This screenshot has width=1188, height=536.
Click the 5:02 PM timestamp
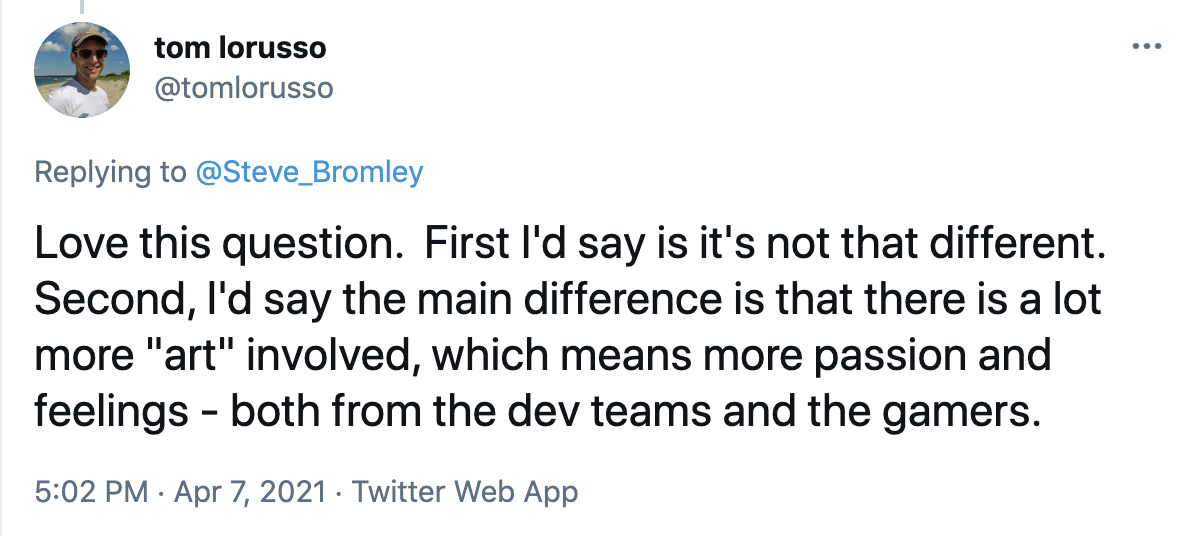[x=91, y=492]
